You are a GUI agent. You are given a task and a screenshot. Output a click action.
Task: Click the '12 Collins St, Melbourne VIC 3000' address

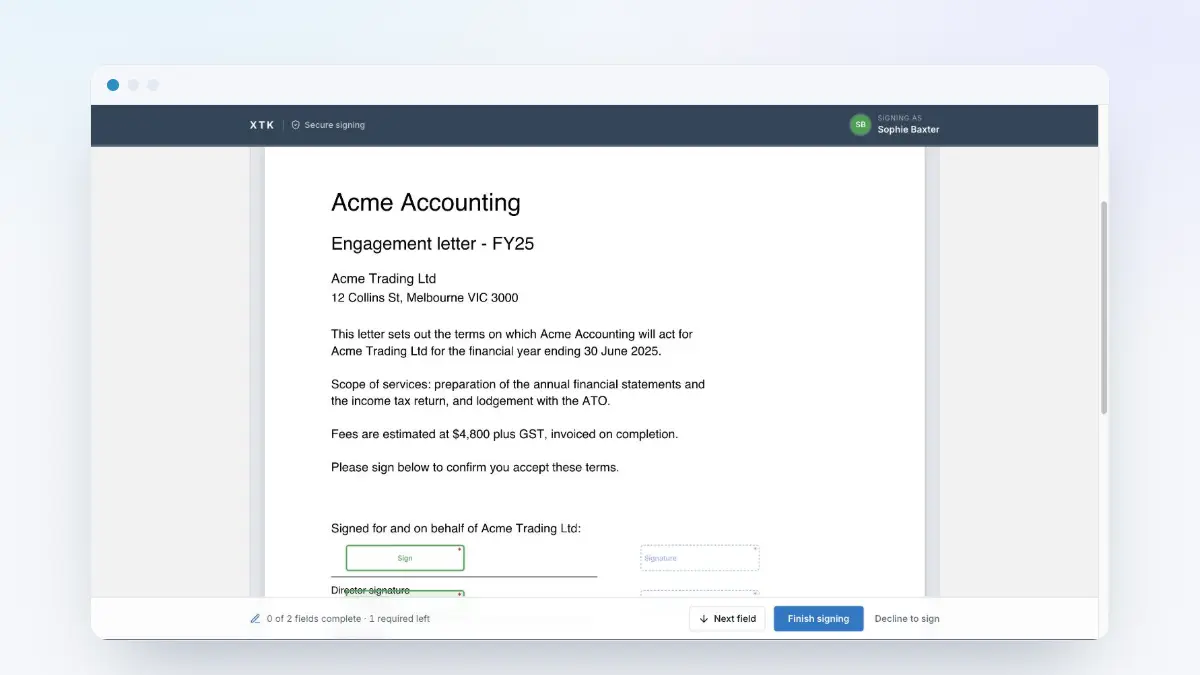tap(425, 298)
